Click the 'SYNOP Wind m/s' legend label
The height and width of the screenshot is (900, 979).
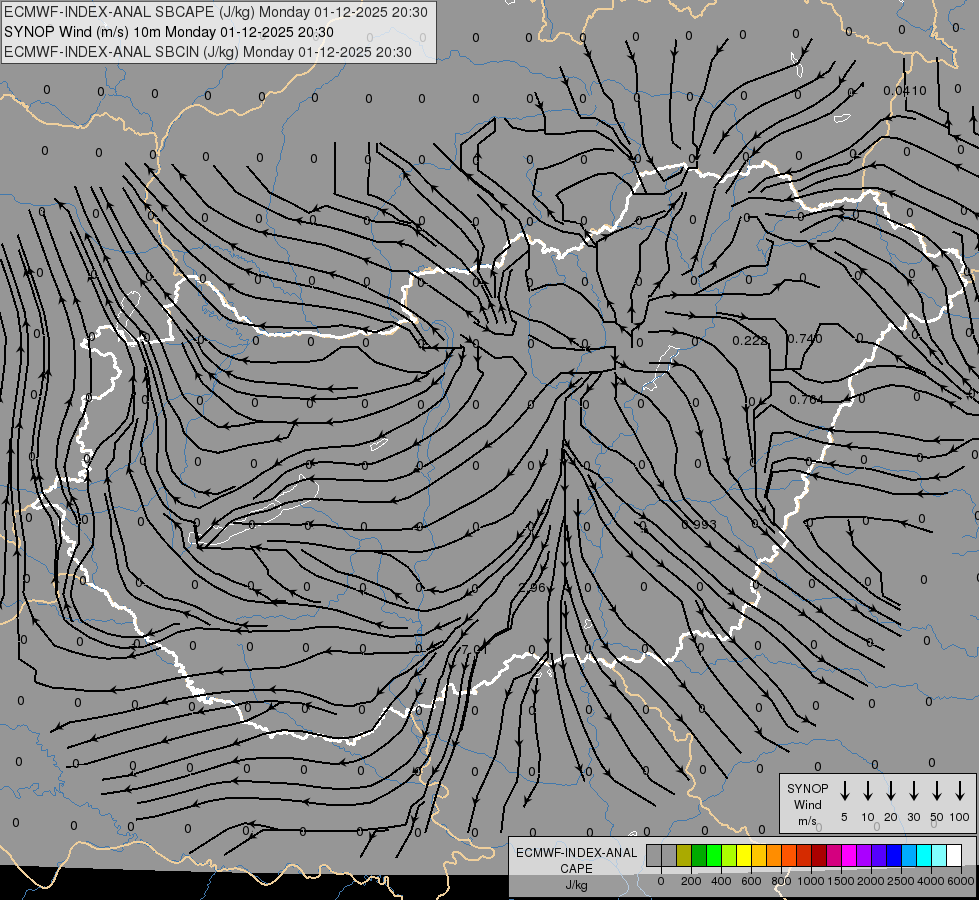pyautogui.click(x=807, y=804)
